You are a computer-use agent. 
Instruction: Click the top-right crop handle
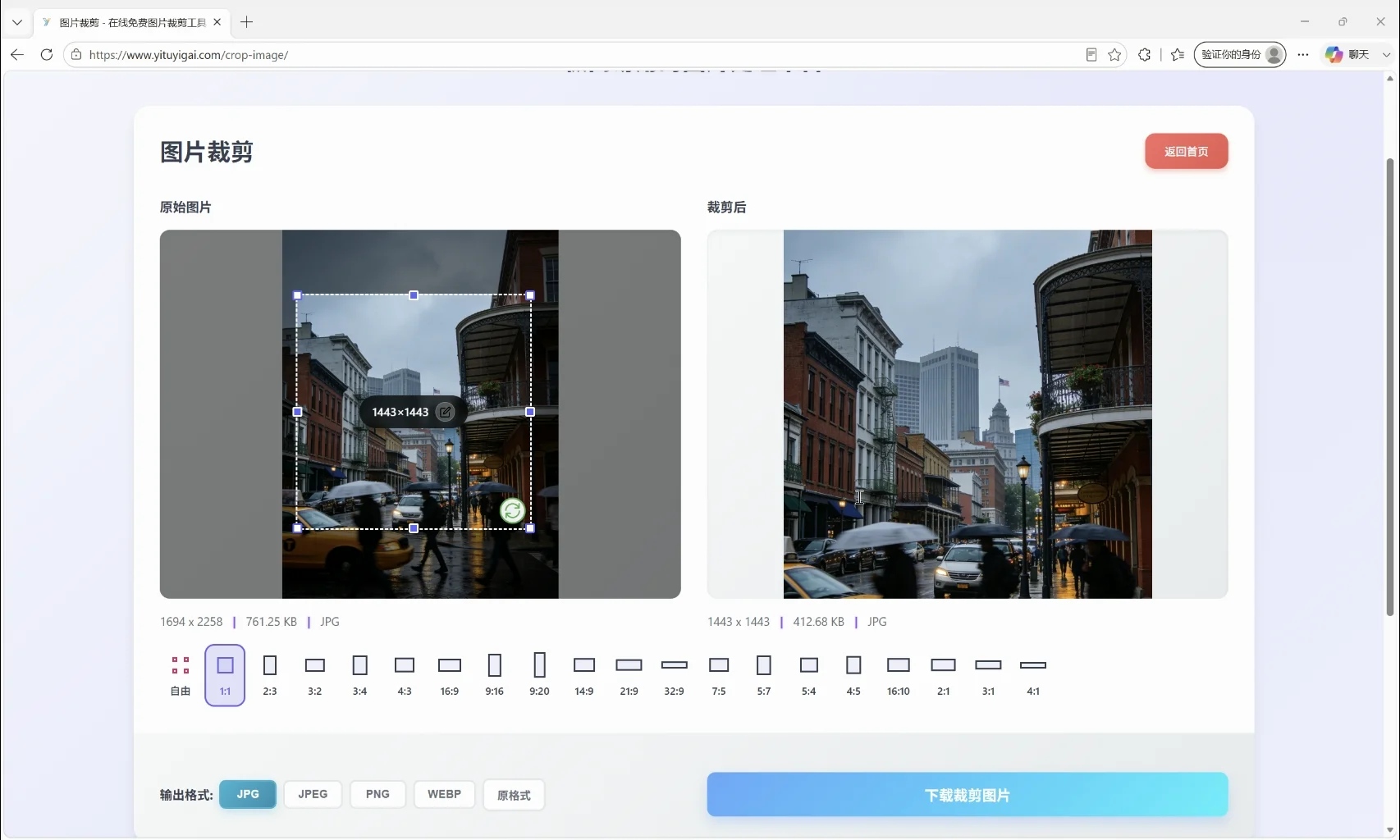(530, 295)
